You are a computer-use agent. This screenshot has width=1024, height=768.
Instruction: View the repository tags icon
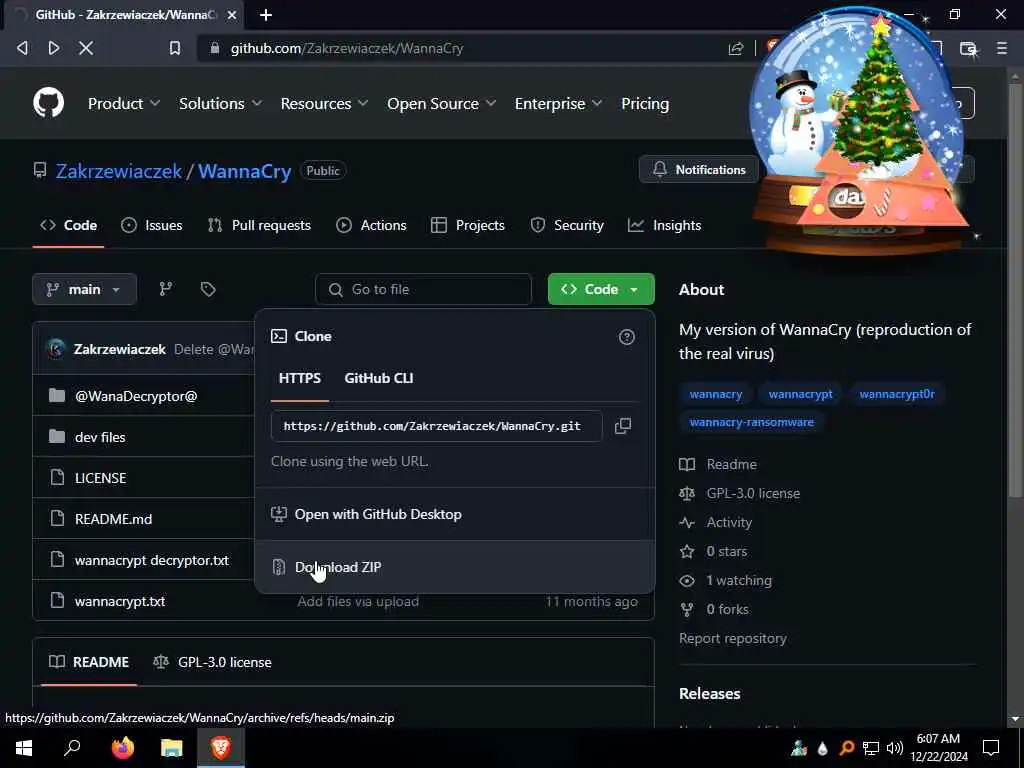point(208,289)
